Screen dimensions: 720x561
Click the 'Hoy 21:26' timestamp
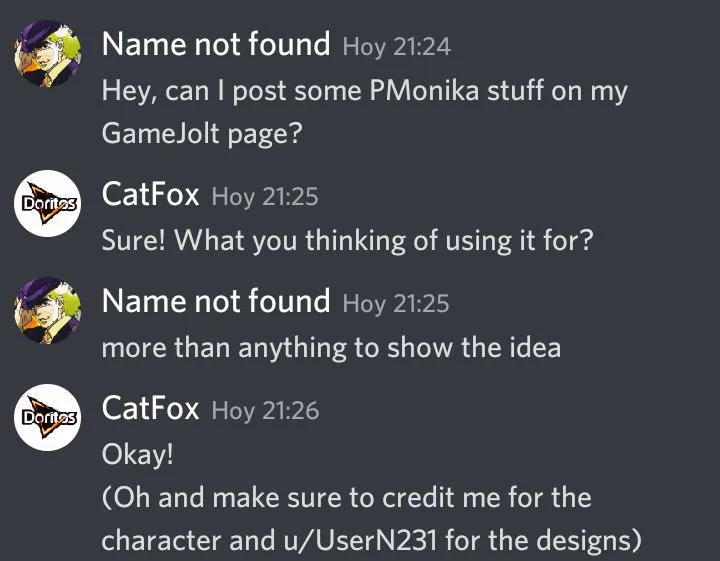pos(265,411)
